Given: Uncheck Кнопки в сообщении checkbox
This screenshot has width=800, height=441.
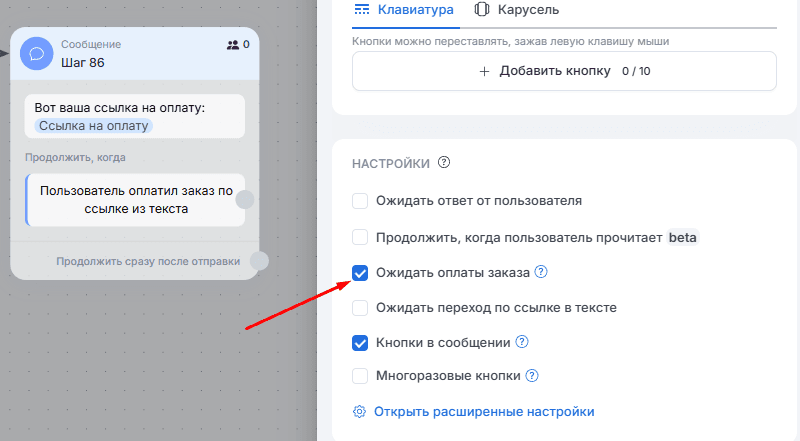Looking at the screenshot, I should coord(360,342).
